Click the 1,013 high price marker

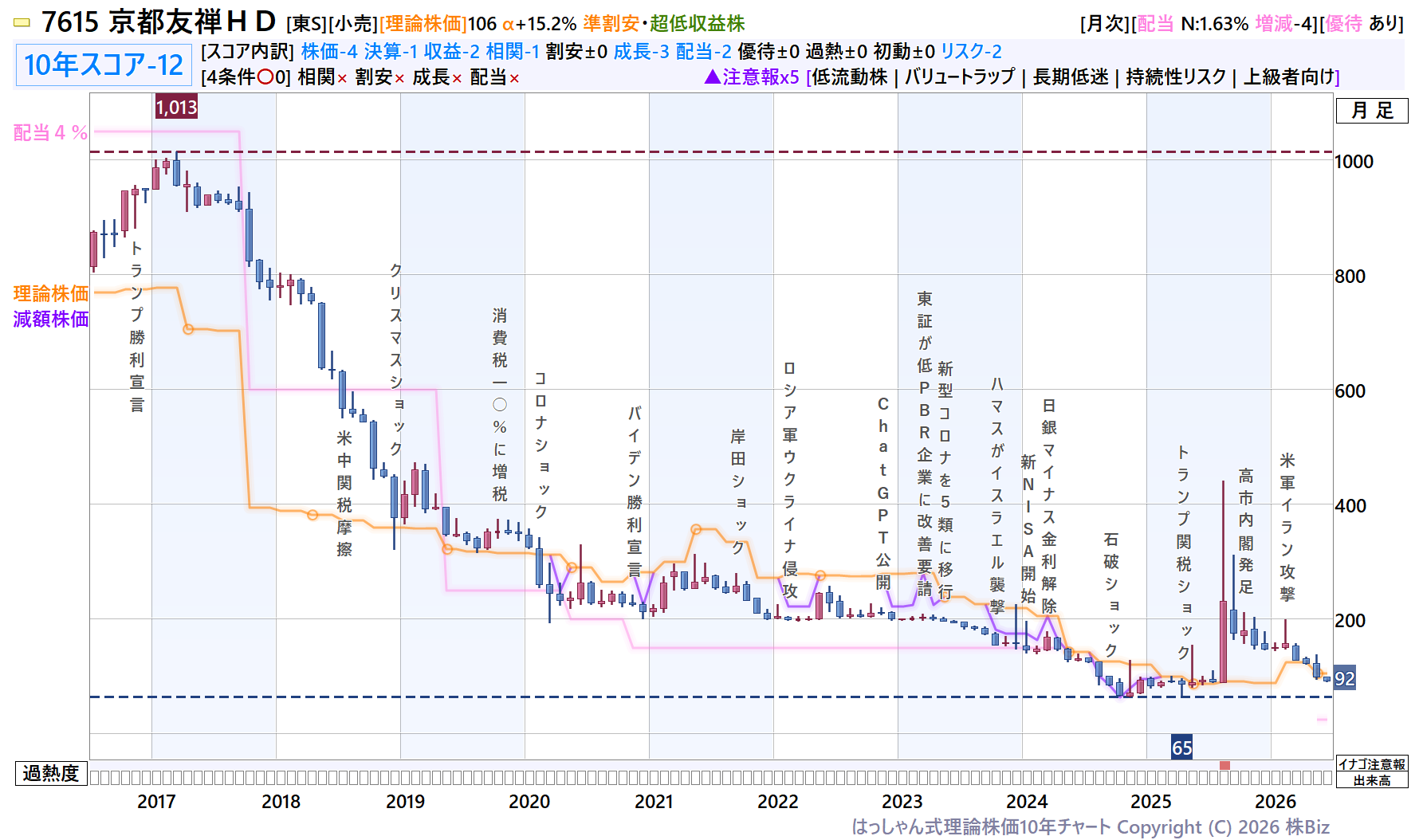tap(176, 107)
